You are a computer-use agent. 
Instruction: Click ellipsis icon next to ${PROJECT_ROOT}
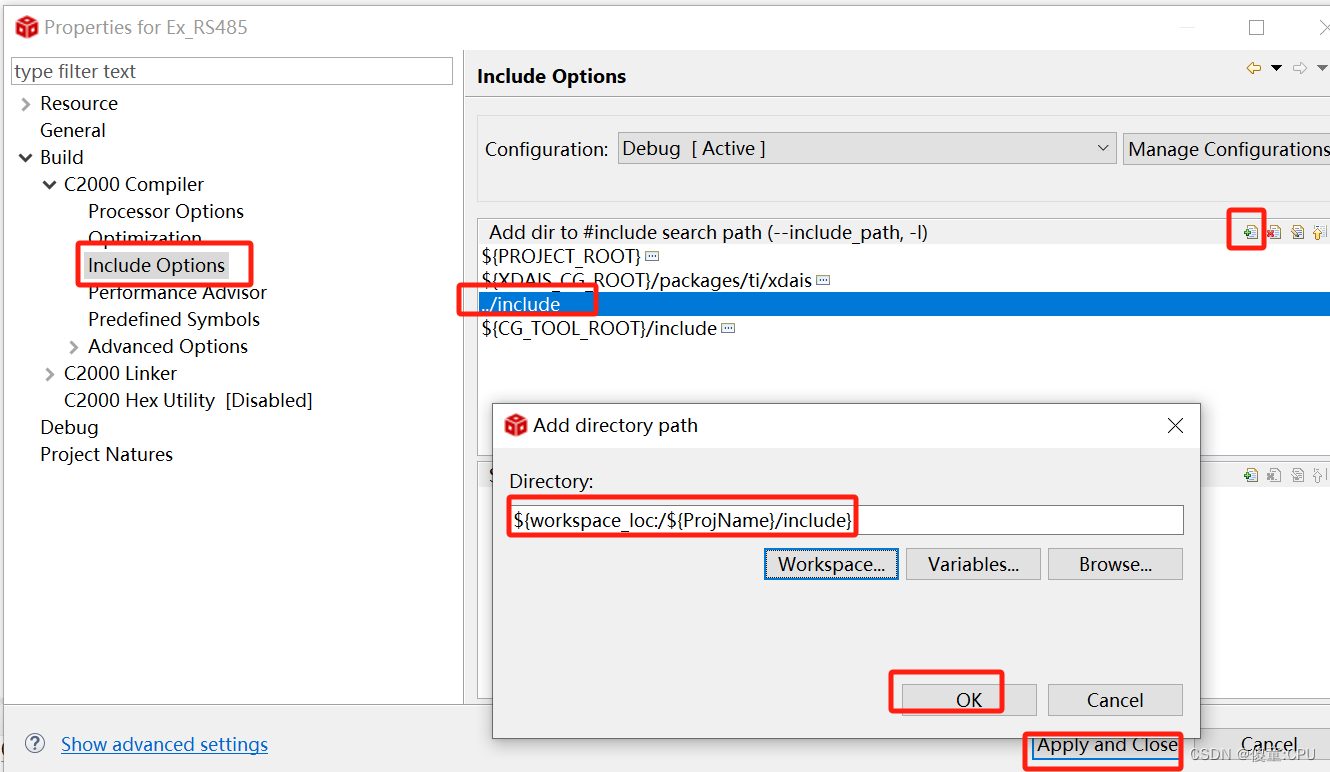pos(652,256)
